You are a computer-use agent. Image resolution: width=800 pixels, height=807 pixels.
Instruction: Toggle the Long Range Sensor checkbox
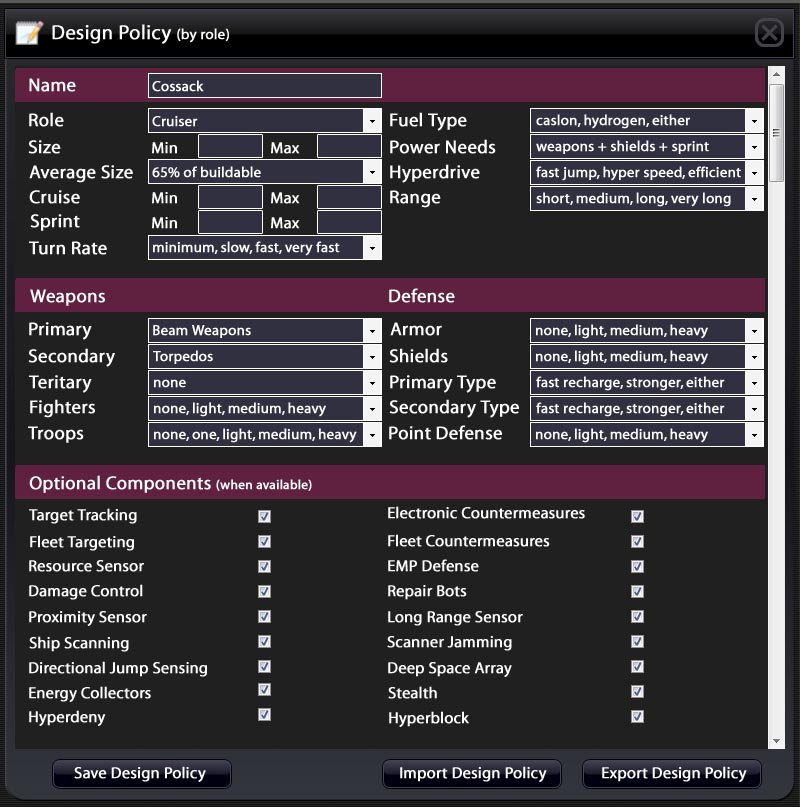[x=637, y=617]
